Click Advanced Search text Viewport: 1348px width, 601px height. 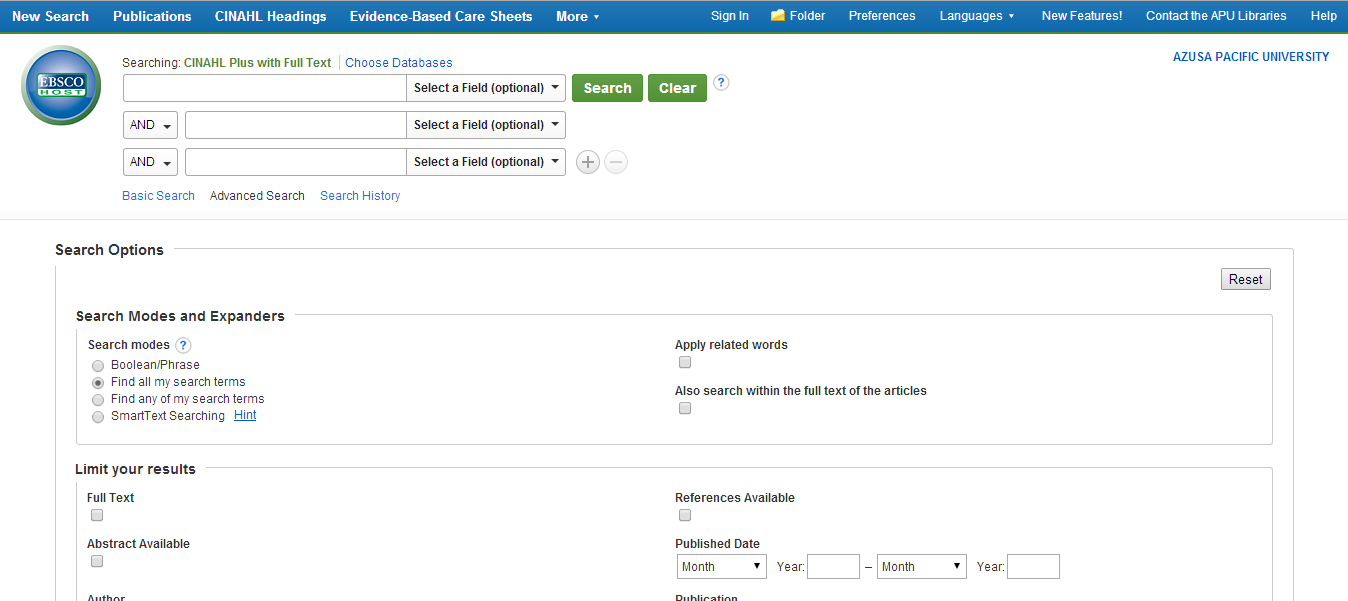pyautogui.click(x=257, y=196)
